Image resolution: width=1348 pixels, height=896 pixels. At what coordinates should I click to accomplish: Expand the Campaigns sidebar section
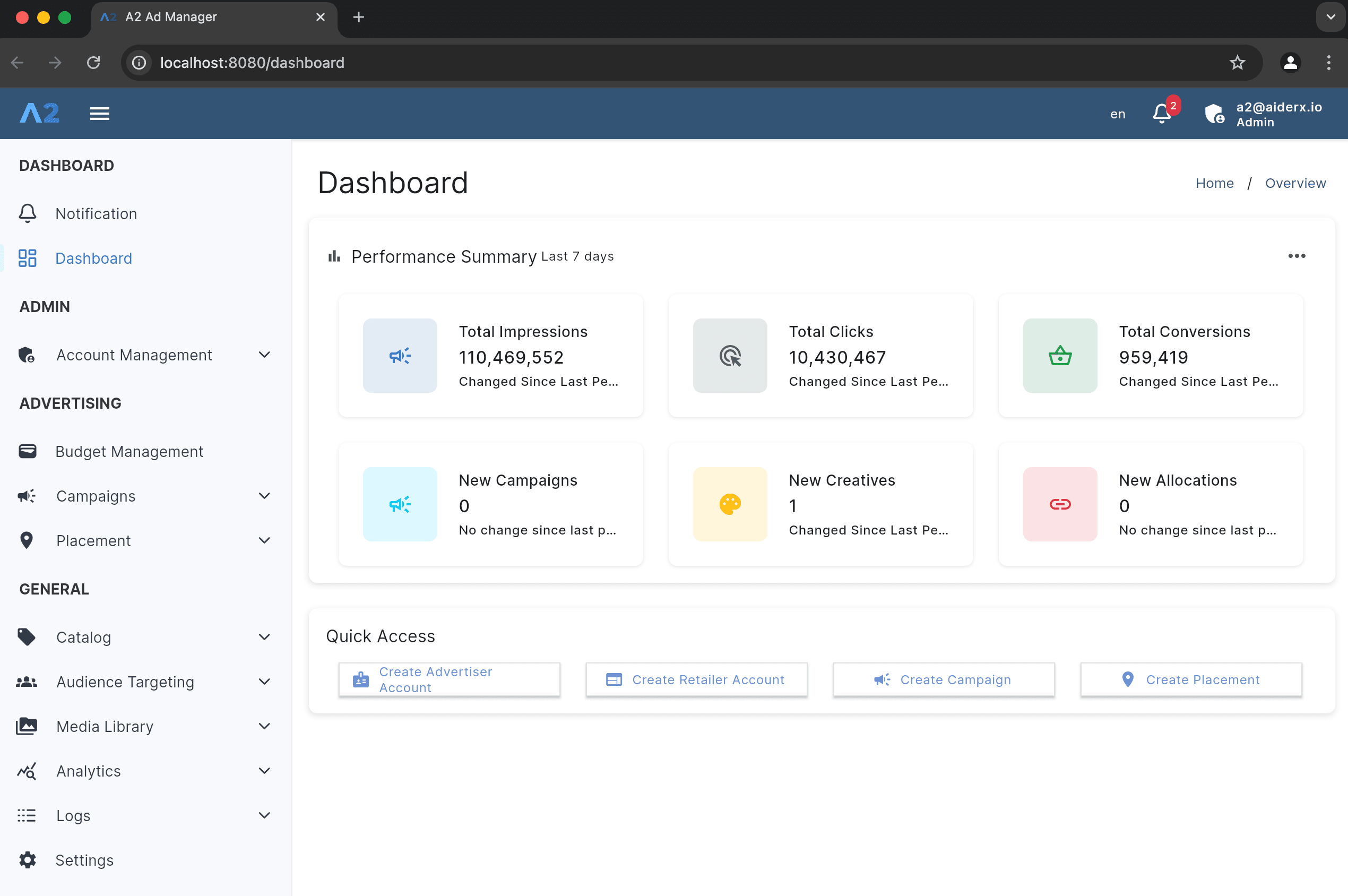click(264, 496)
